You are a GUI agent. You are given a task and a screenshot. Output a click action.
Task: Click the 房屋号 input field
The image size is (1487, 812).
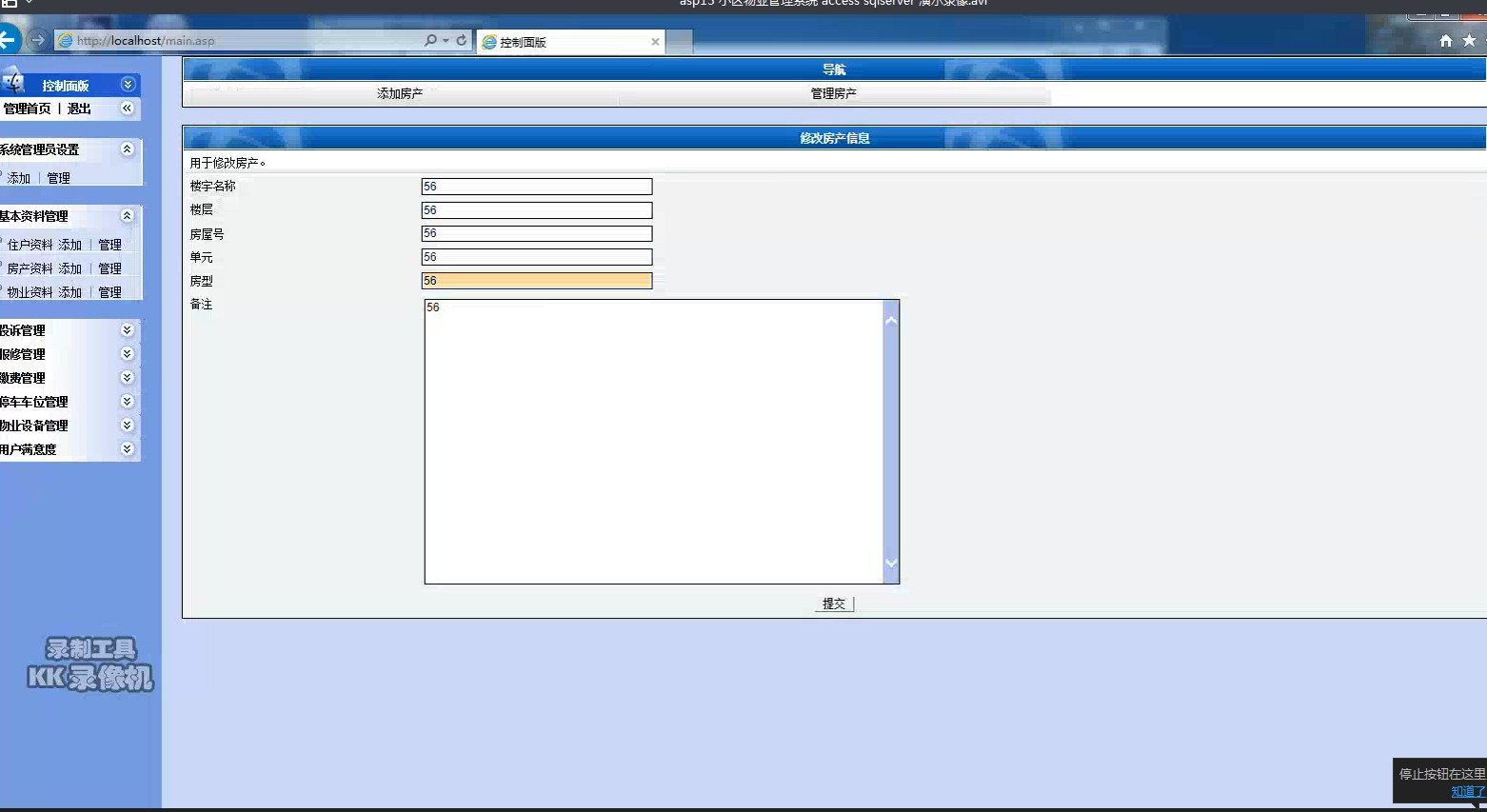tap(537, 233)
